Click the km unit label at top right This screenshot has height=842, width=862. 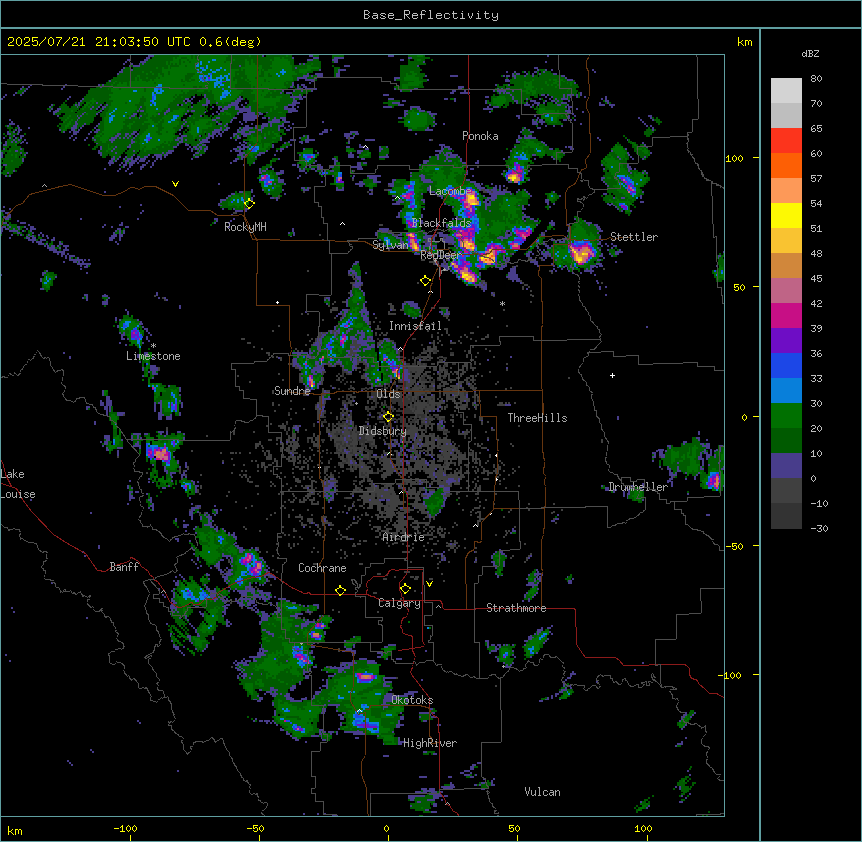tap(744, 42)
